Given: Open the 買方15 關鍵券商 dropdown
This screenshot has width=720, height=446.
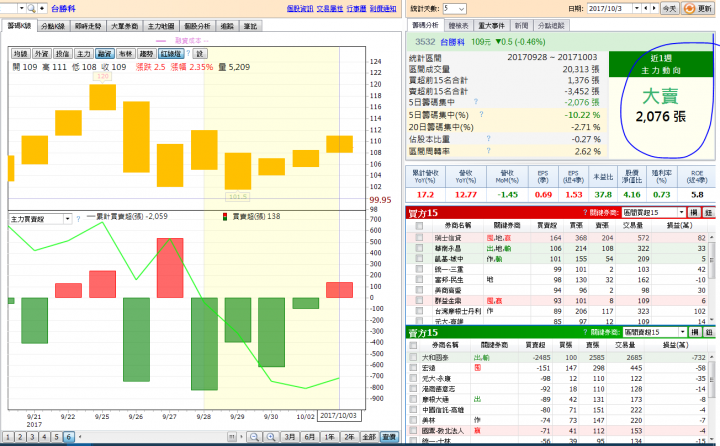Looking at the screenshot, I should [x=654, y=212].
